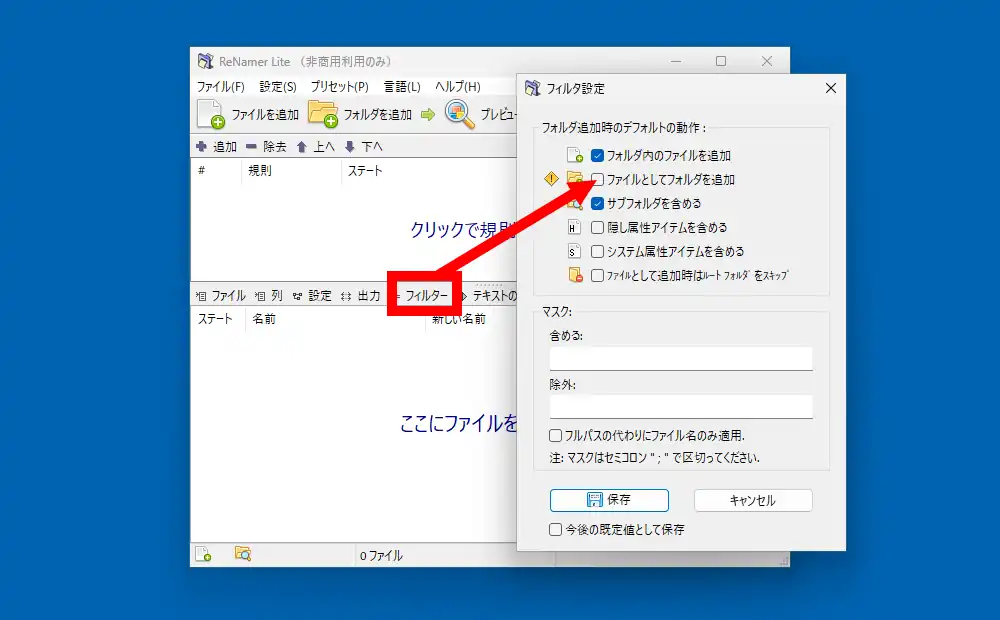The height and width of the screenshot is (620, 1000).
Task: Toggle 今後の既定値として保存 checkbox
Action: (556, 530)
